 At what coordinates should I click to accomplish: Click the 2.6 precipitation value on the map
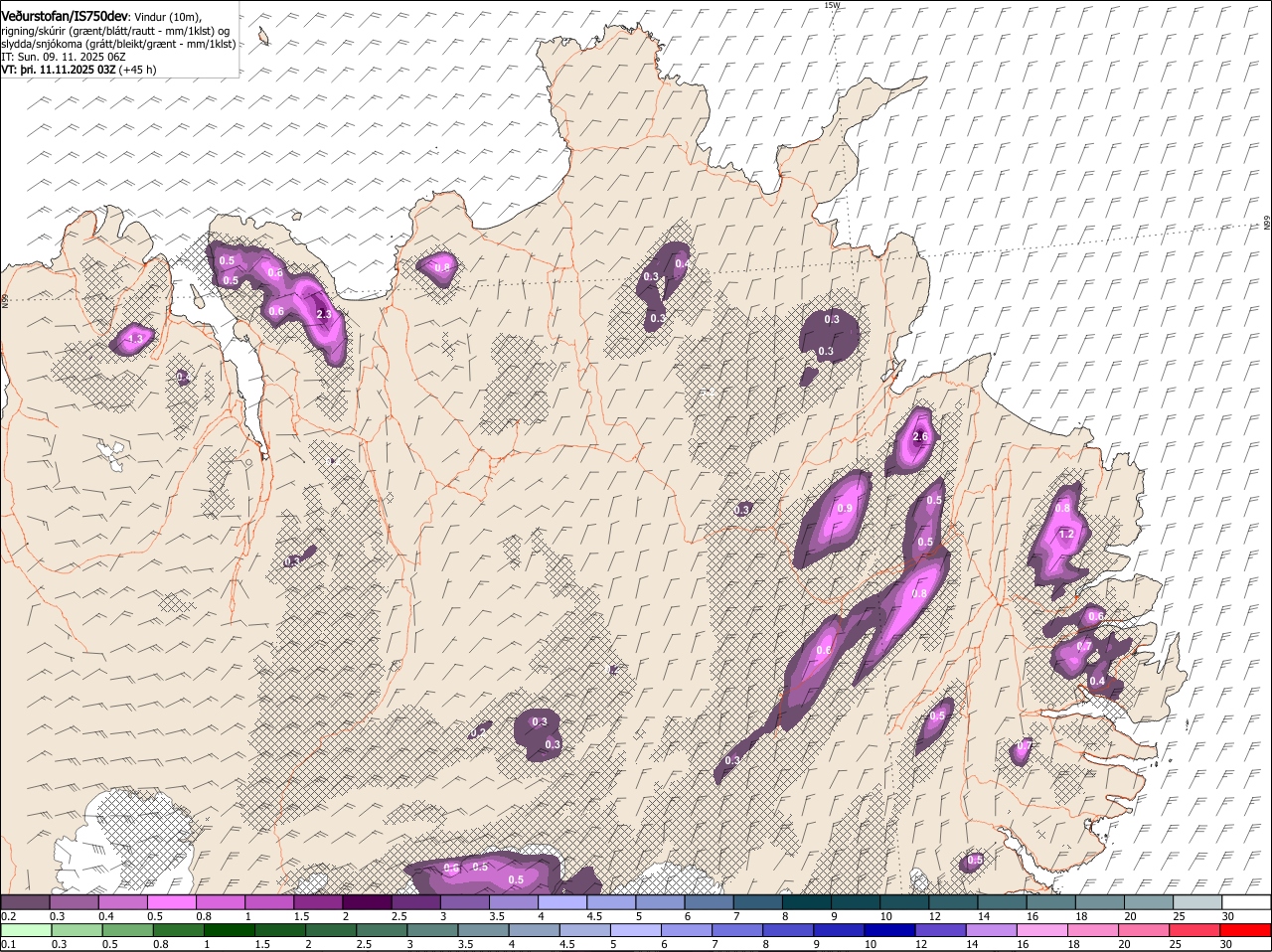(x=920, y=437)
